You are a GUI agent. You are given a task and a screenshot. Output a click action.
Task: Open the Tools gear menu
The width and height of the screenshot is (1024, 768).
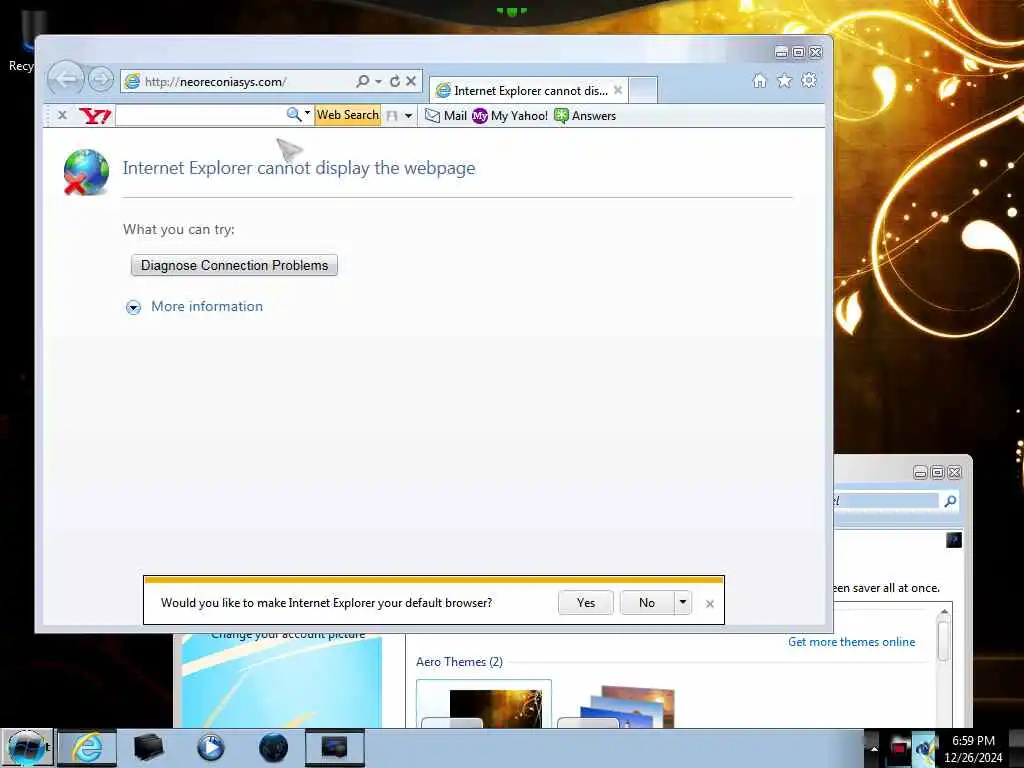coord(808,80)
